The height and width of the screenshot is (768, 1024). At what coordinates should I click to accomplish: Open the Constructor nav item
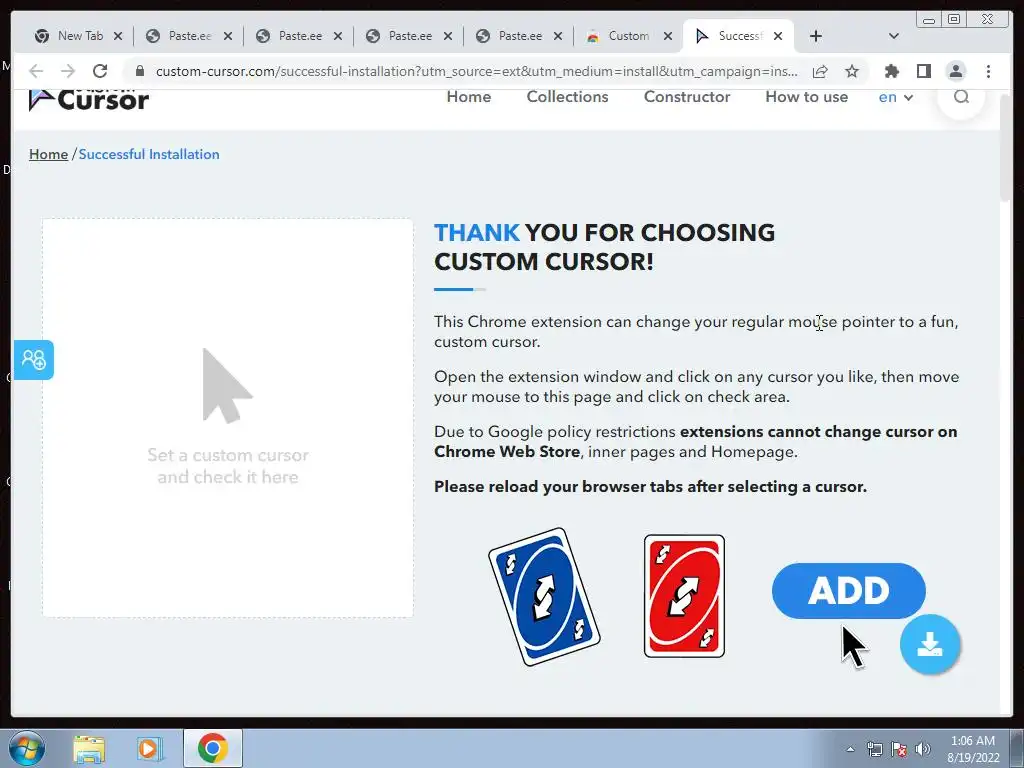click(x=687, y=97)
